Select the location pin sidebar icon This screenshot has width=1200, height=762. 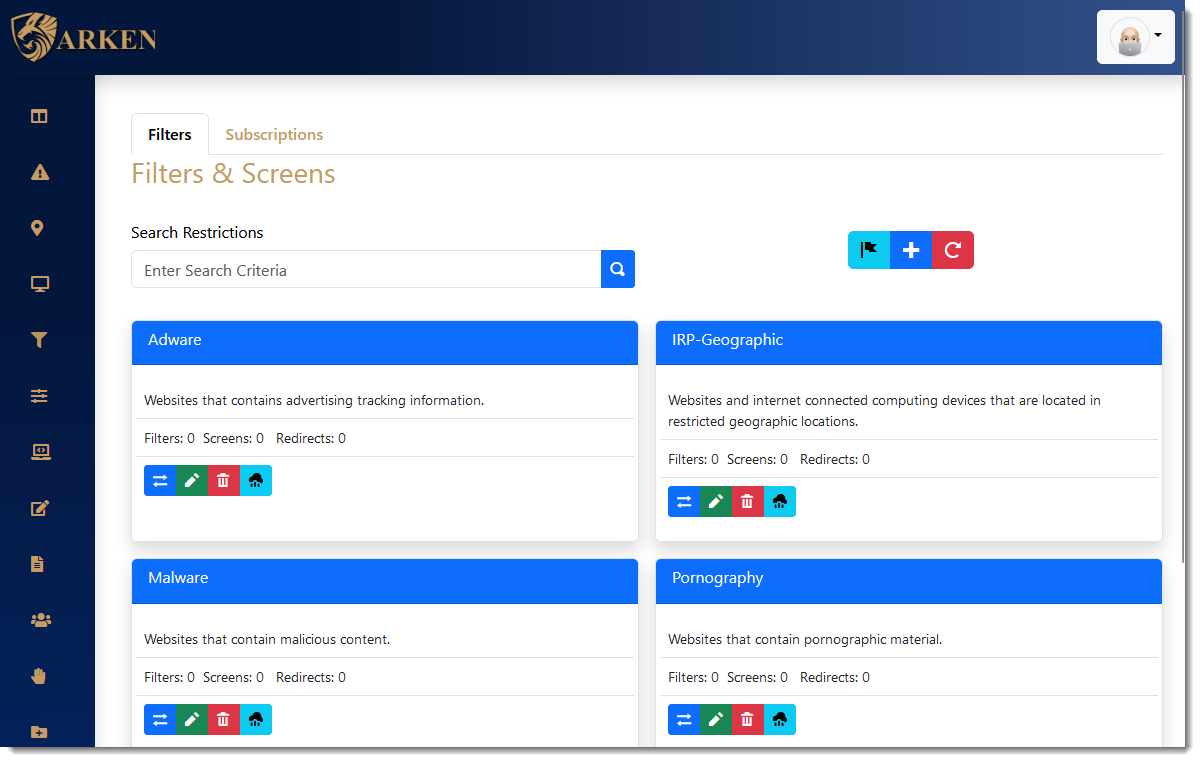pyautogui.click(x=38, y=228)
